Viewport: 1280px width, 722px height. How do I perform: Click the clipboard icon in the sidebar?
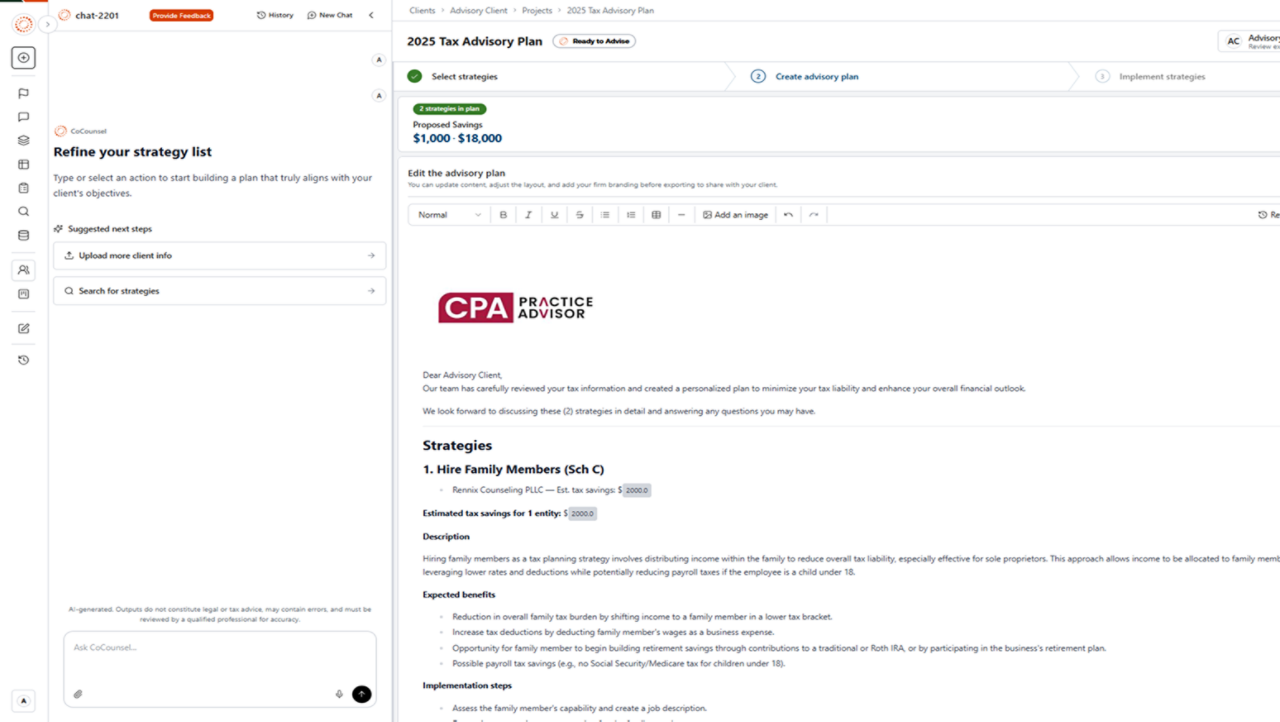click(23, 187)
